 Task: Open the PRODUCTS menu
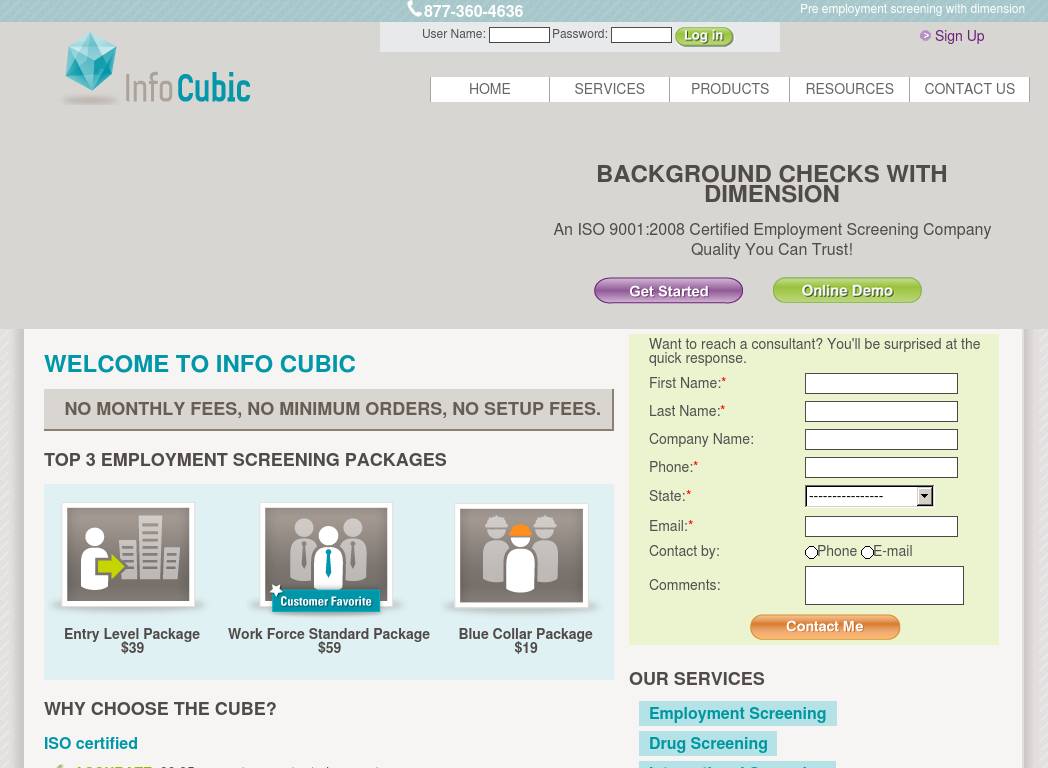[x=729, y=89]
